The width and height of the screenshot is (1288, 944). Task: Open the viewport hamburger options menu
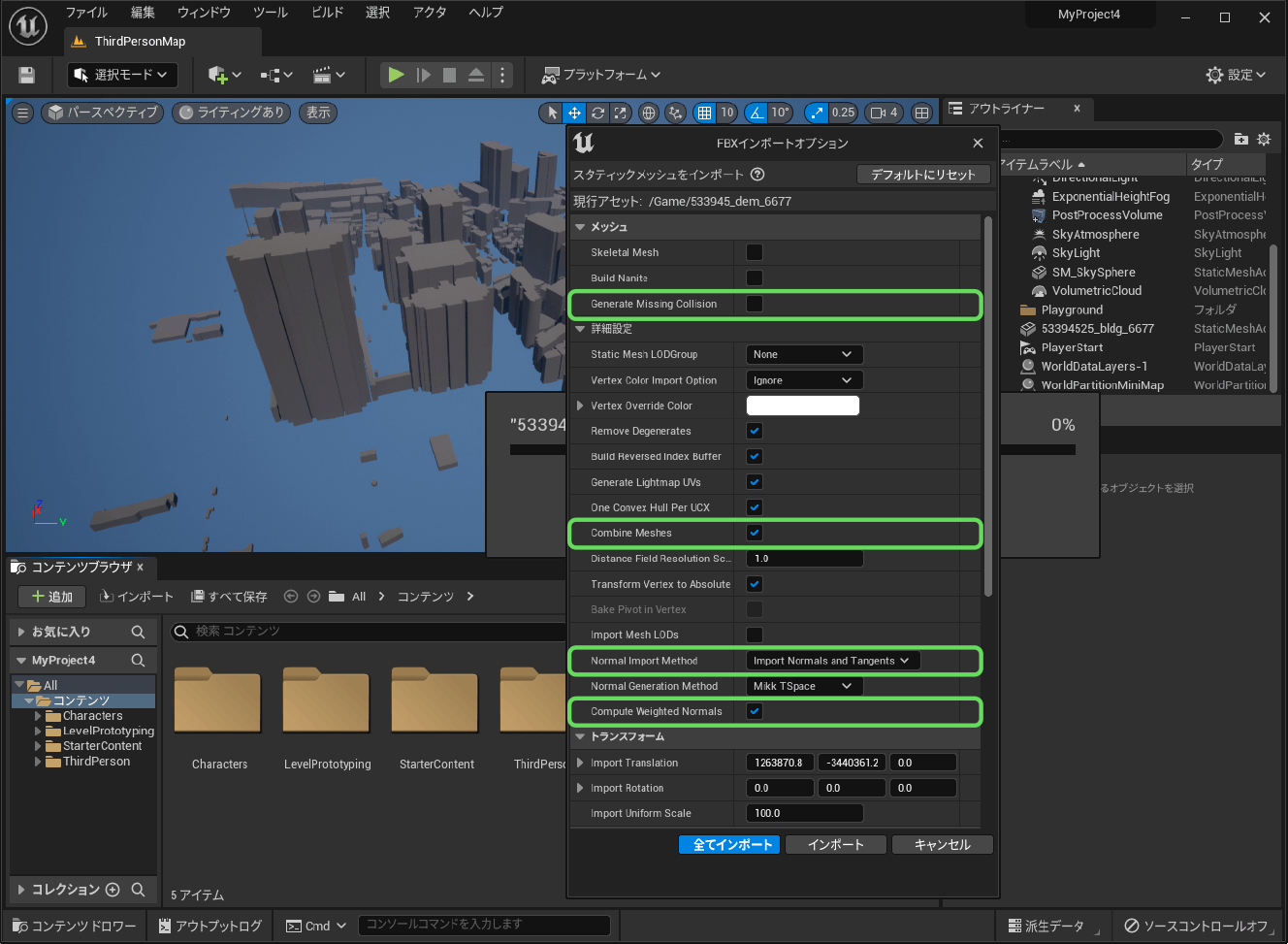(x=23, y=113)
